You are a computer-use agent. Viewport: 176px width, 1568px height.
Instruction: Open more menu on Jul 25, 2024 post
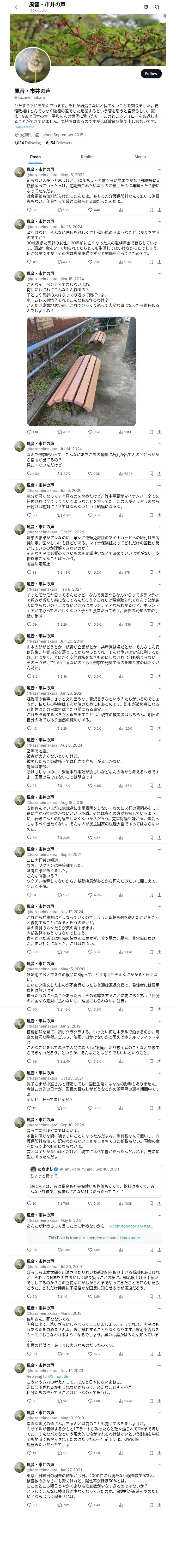click(159, 222)
